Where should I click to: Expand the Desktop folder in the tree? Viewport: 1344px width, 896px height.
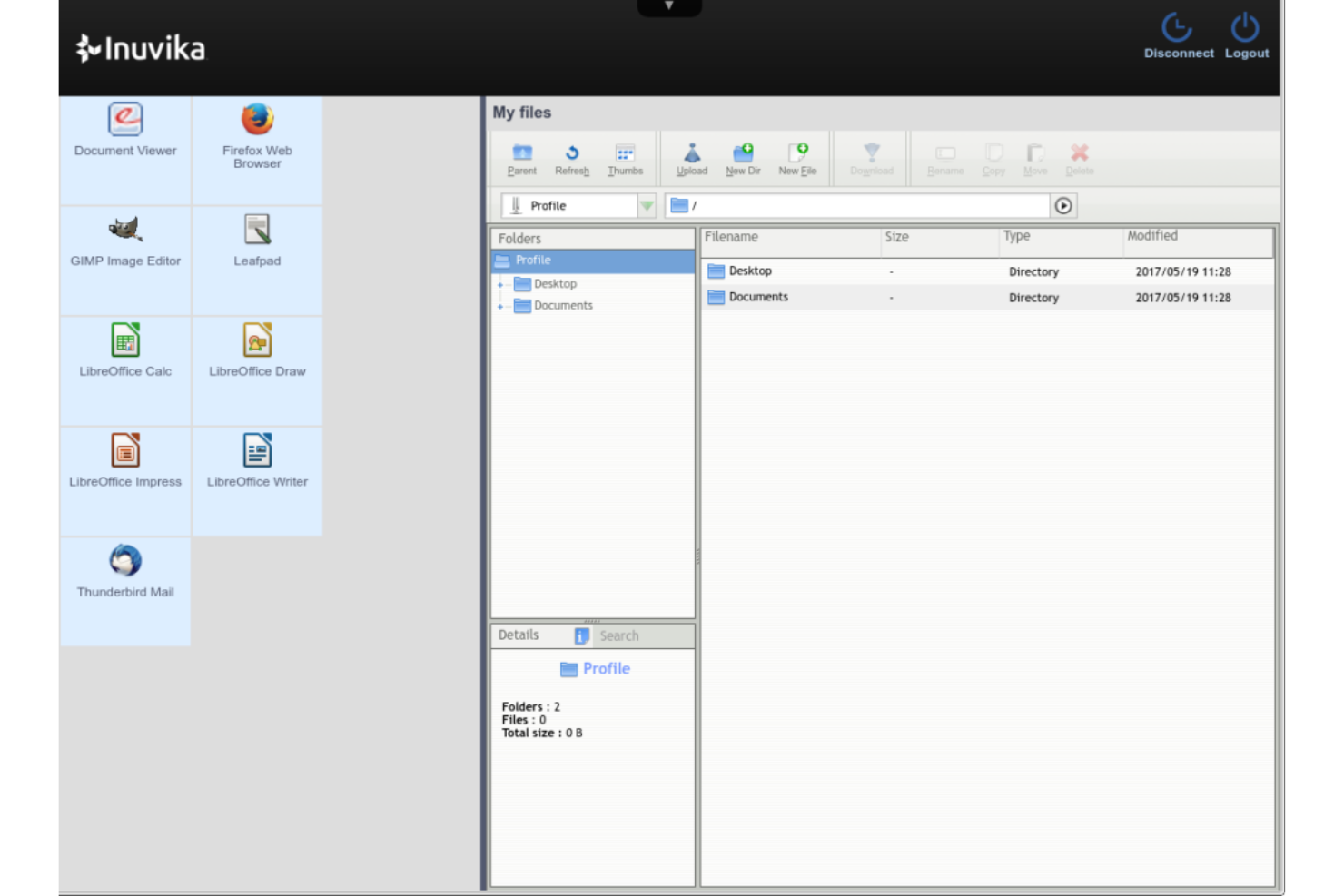click(x=500, y=283)
